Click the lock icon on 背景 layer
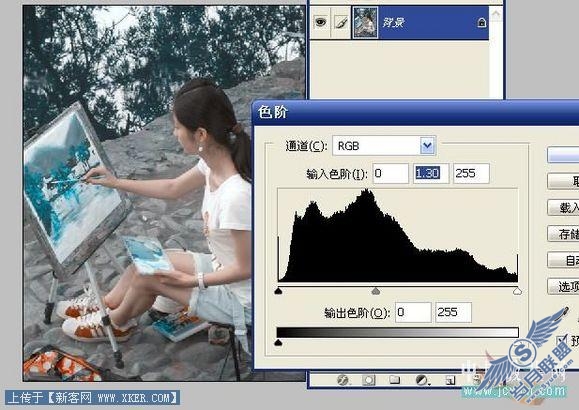The width and height of the screenshot is (579, 410). coord(481,23)
